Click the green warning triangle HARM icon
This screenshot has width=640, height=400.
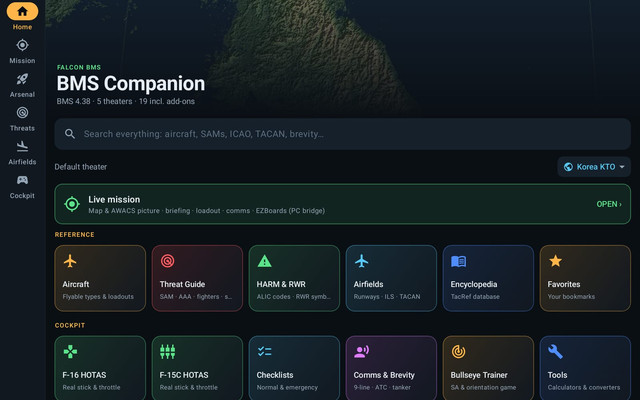(x=264, y=261)
